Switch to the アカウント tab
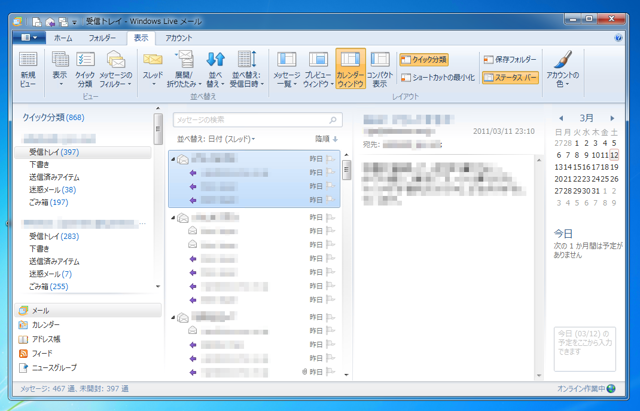This screenshot has height=411, width=640. coord(178,38)
